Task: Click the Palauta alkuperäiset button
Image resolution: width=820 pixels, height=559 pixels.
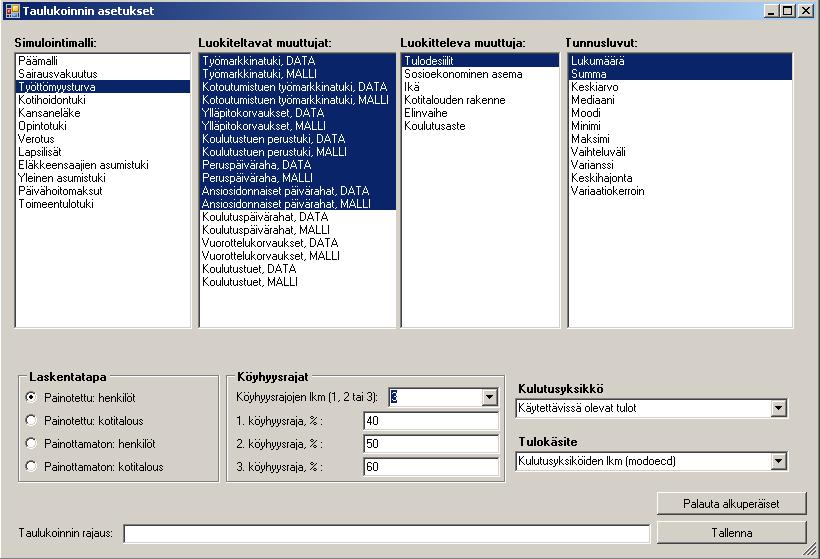Action: [731, 504]
